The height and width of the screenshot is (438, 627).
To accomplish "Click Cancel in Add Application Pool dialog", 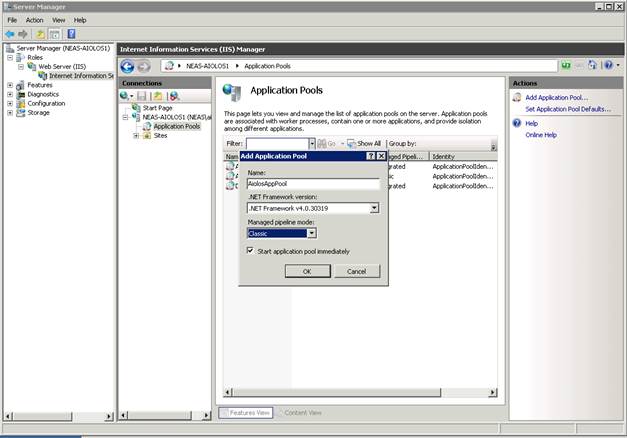I will click(357, 271).
